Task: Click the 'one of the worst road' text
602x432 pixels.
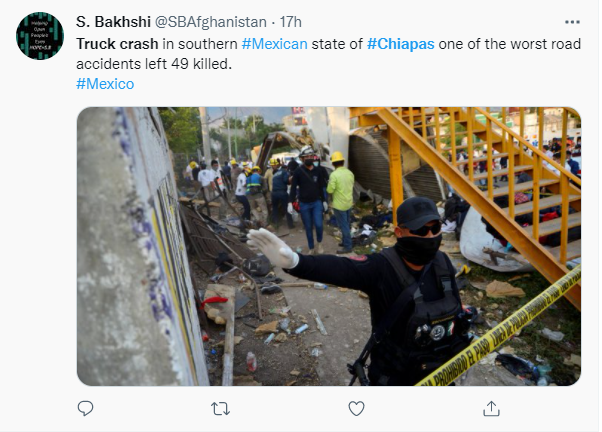Action: coord(509,44)
